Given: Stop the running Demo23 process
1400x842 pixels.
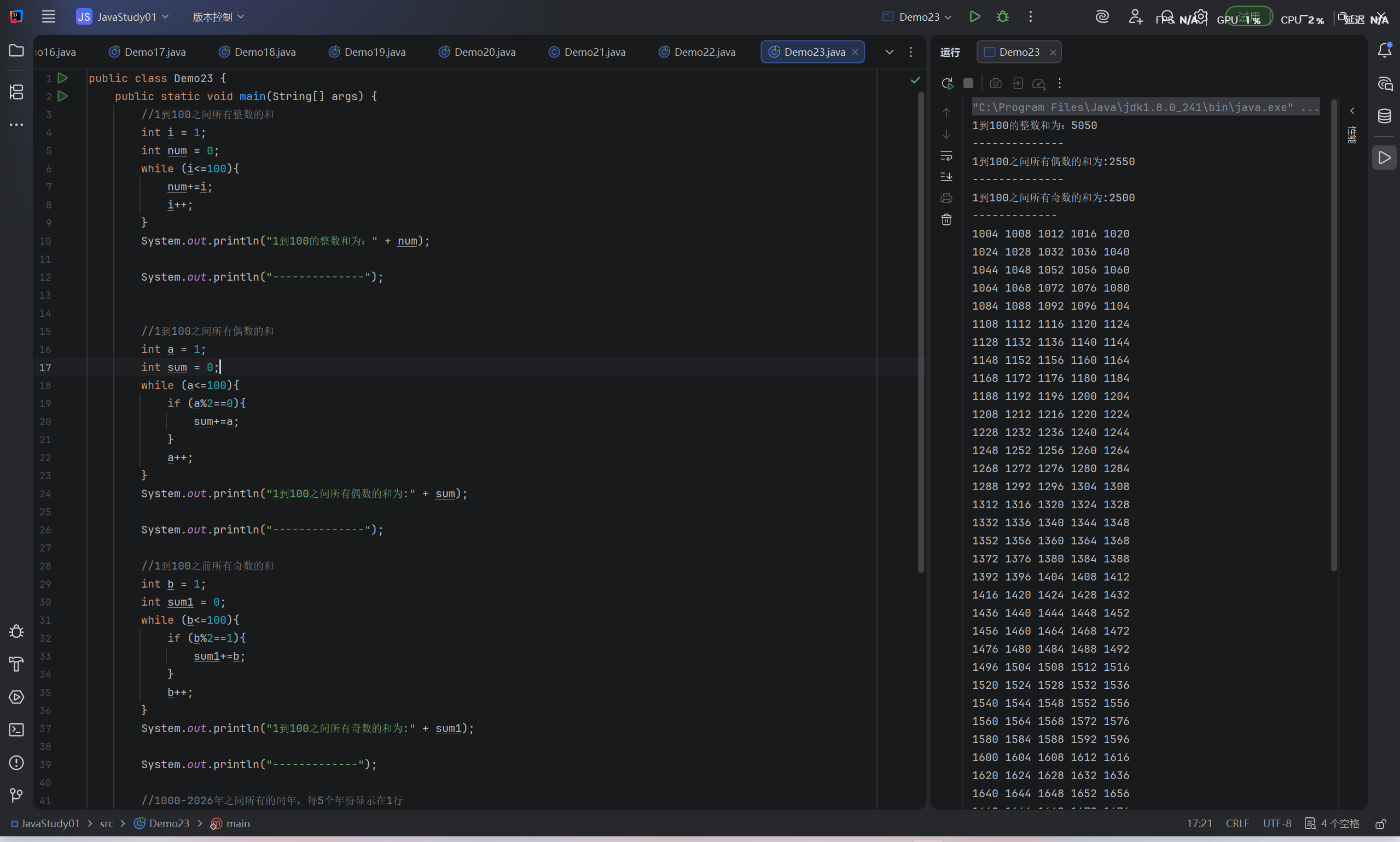Looking at the screenshot, I should [x=968, y=83].
